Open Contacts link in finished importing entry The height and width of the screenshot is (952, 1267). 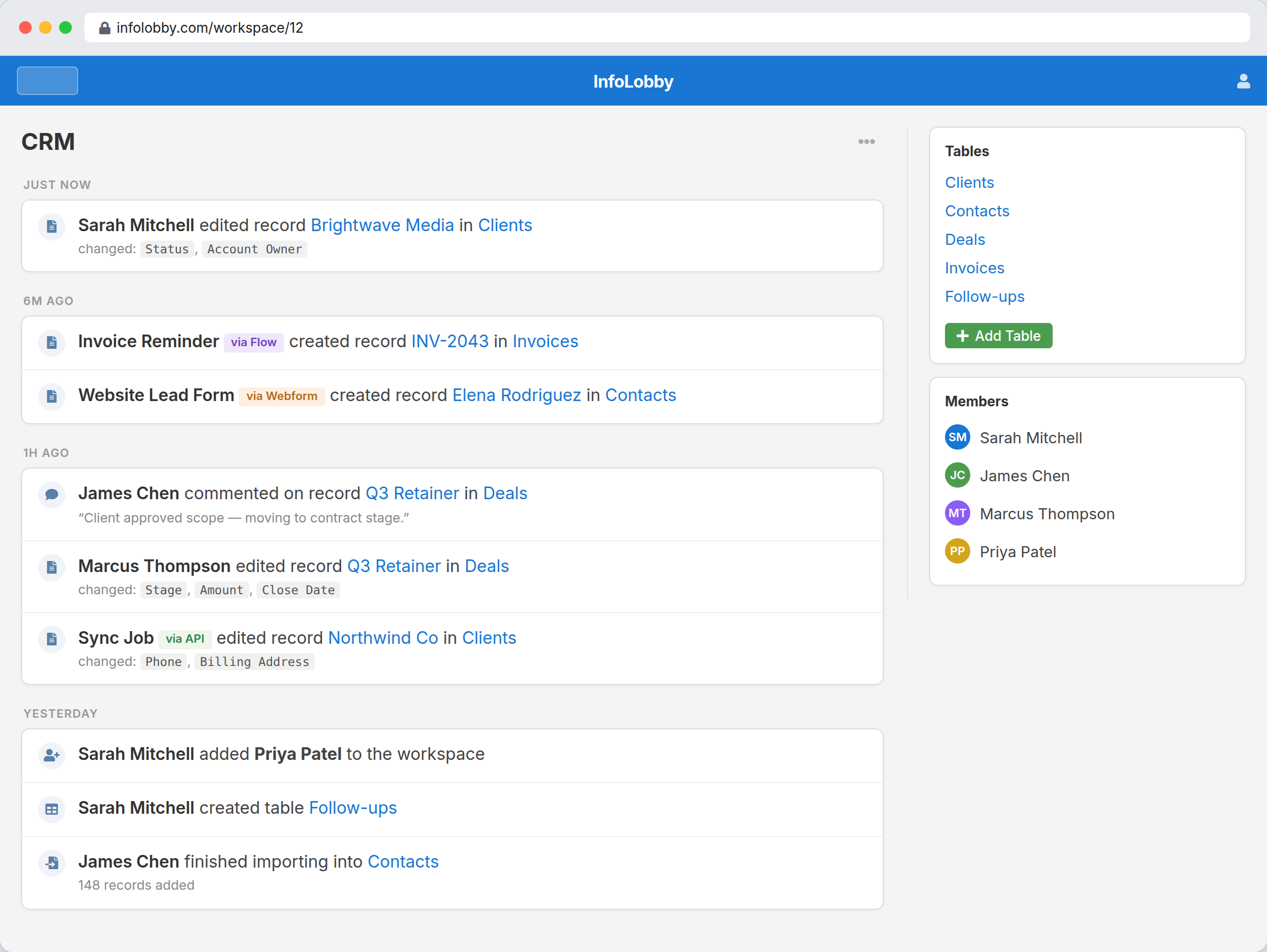[x=403, y=862]
